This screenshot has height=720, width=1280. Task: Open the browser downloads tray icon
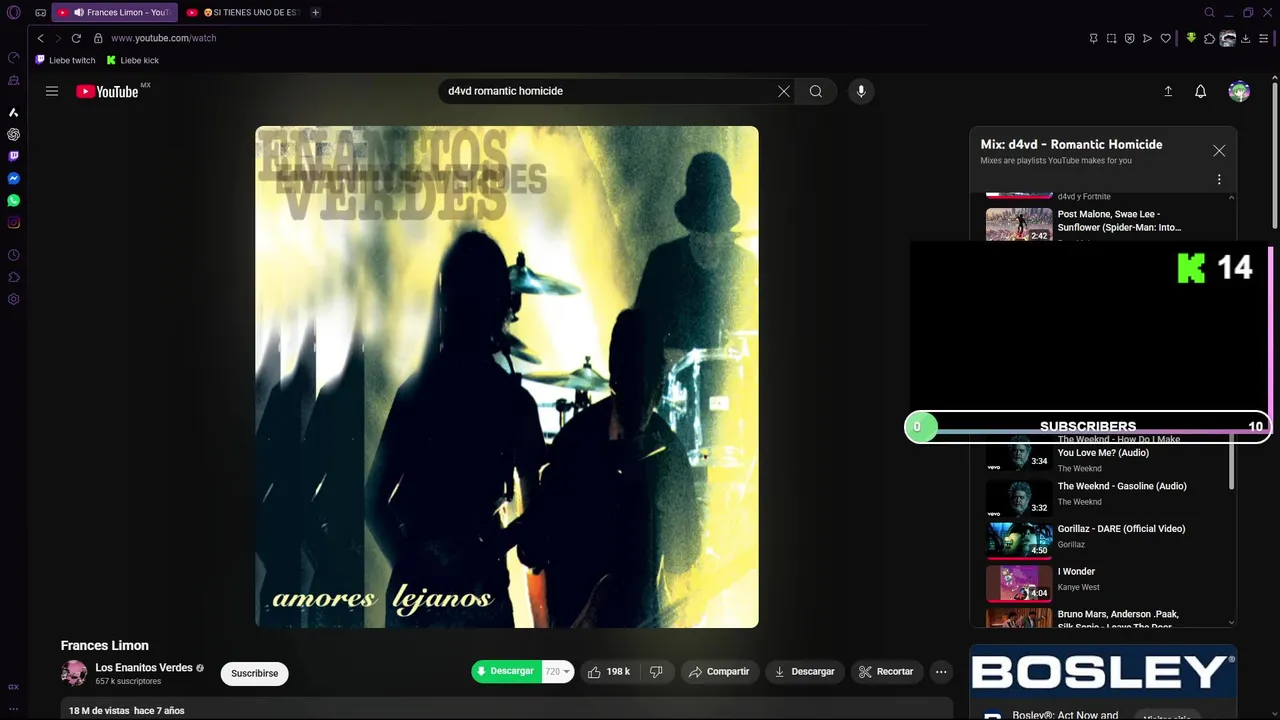[x=1246, y=38]
